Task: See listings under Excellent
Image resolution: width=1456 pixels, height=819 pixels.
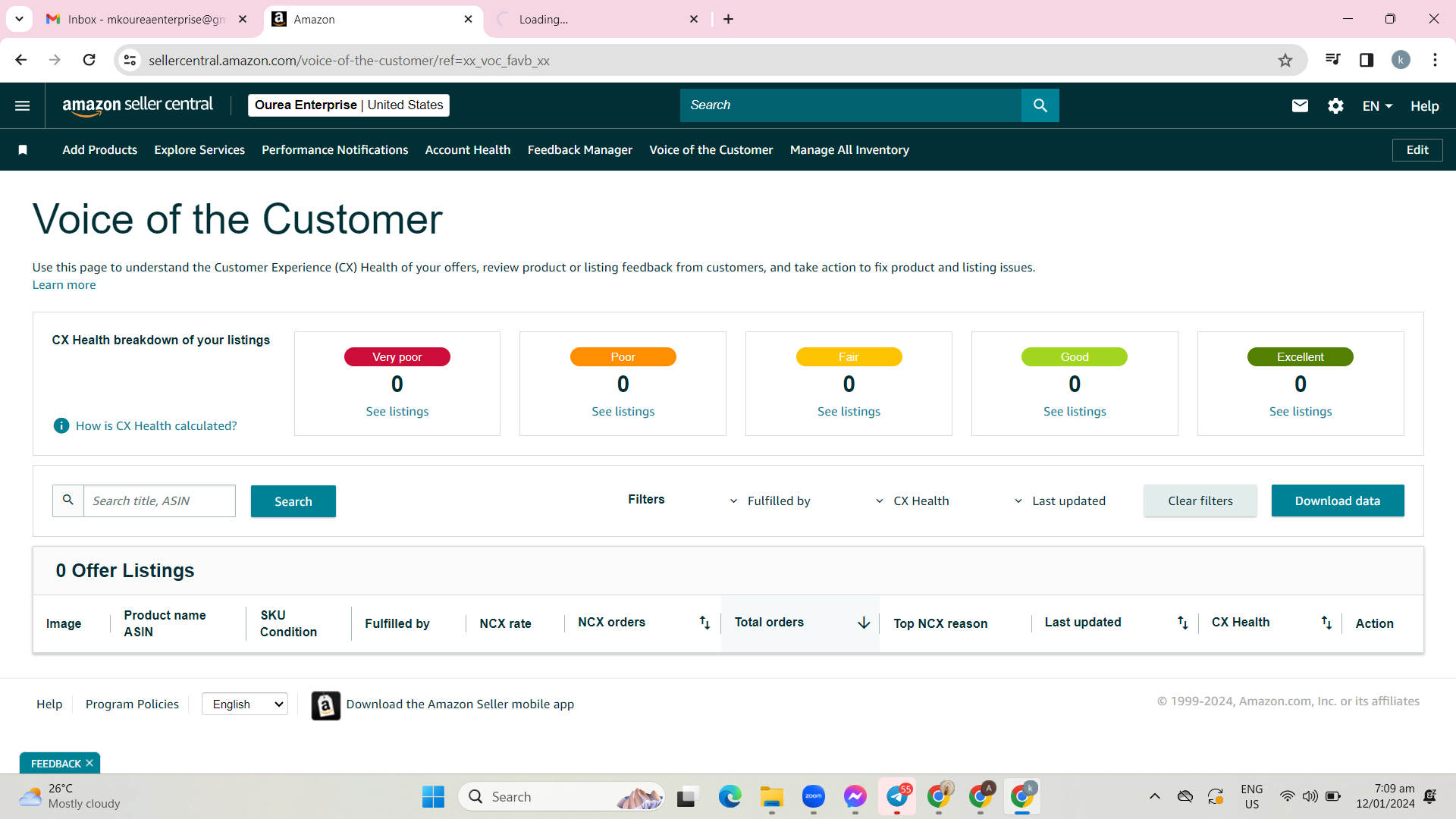Action: point(1300,412)
